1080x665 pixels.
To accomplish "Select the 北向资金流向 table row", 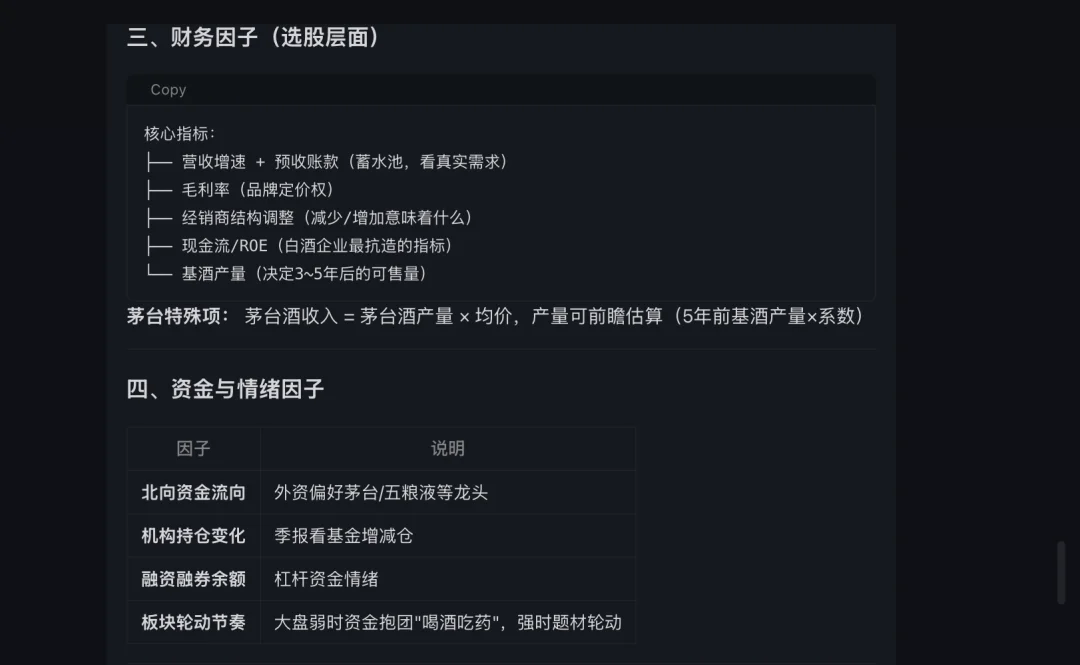I will coord(192,492).
